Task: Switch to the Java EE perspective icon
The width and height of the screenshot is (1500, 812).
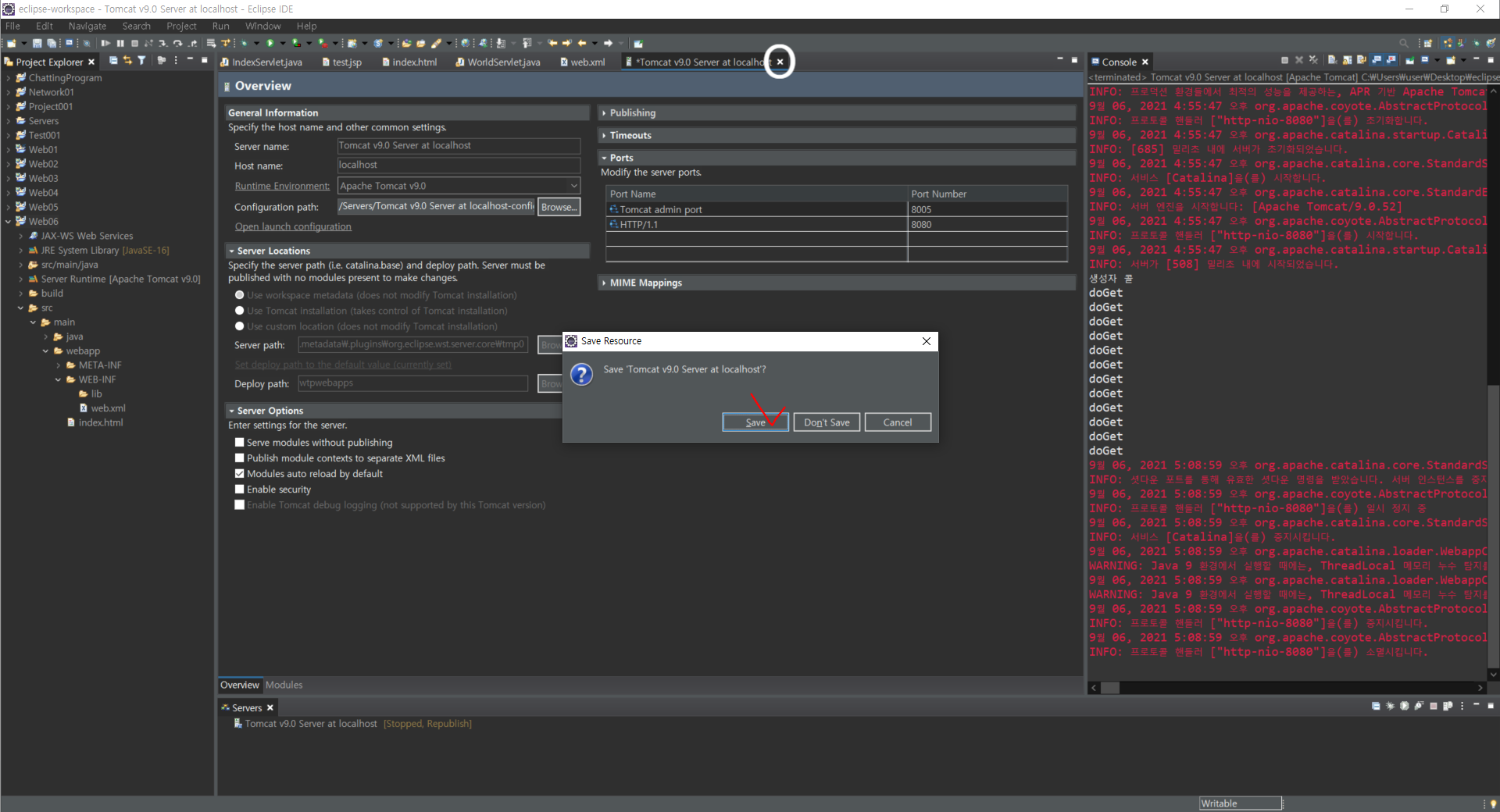Action: (x=1448, y=43)
